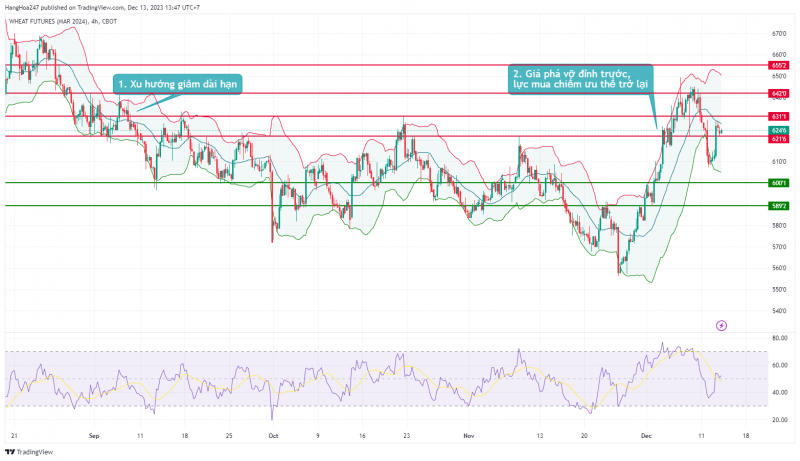800x461 pixels.
Task: Select the 600'1 green price label
Action: 779,183
